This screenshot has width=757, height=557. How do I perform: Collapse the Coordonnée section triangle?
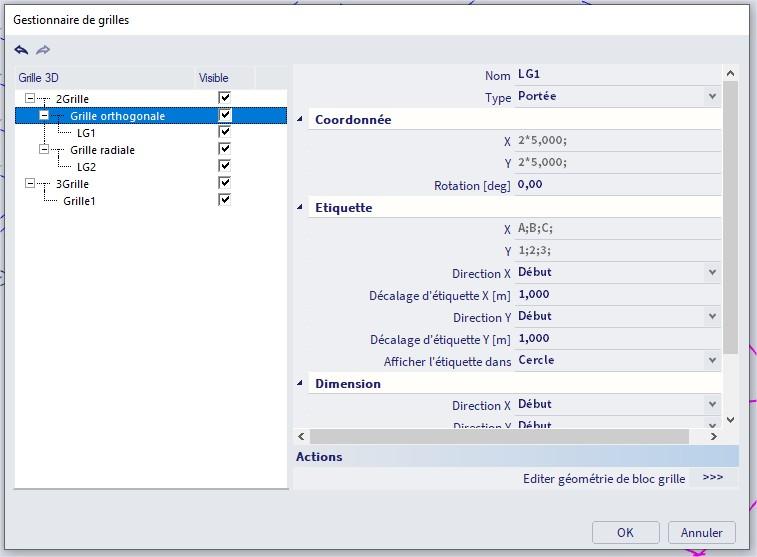tap(301, 120)
